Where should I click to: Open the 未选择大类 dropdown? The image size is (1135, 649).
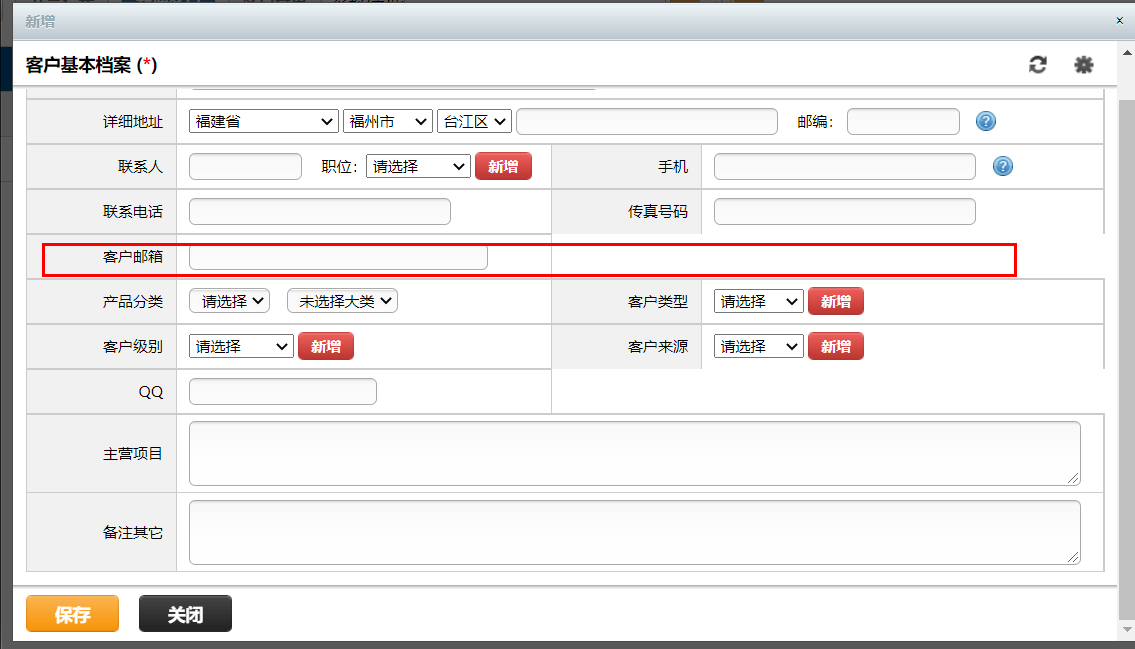(342, 301)
